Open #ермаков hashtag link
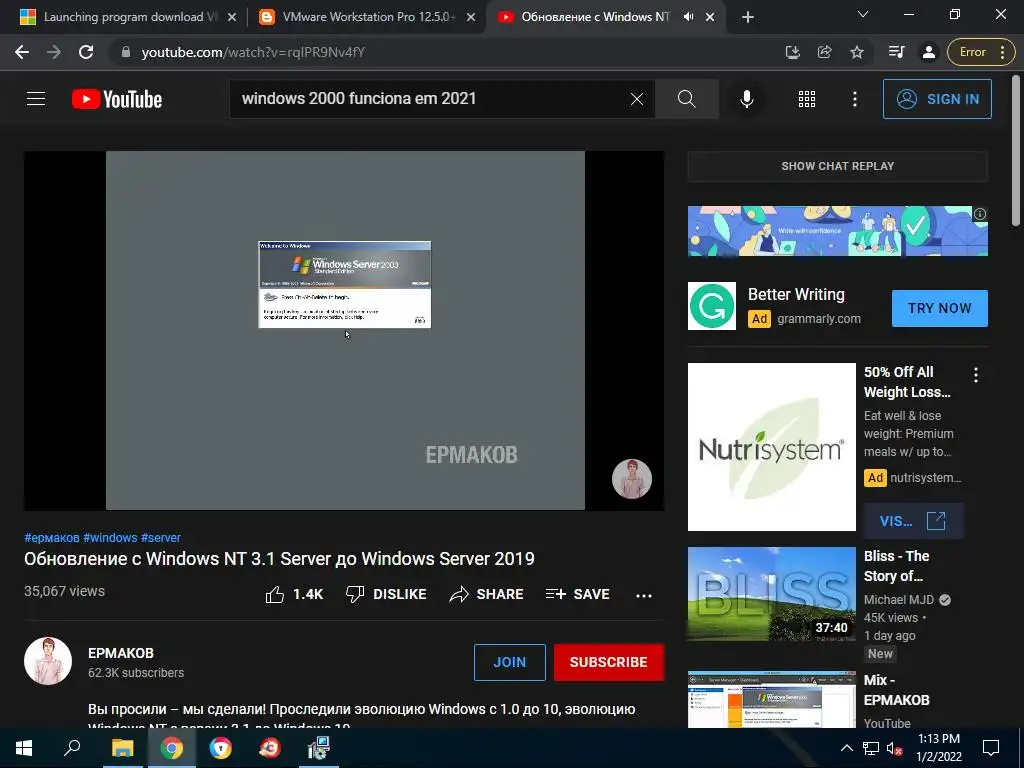The width and height of the screenshot is (1024, 768). [x=52, y=537]
